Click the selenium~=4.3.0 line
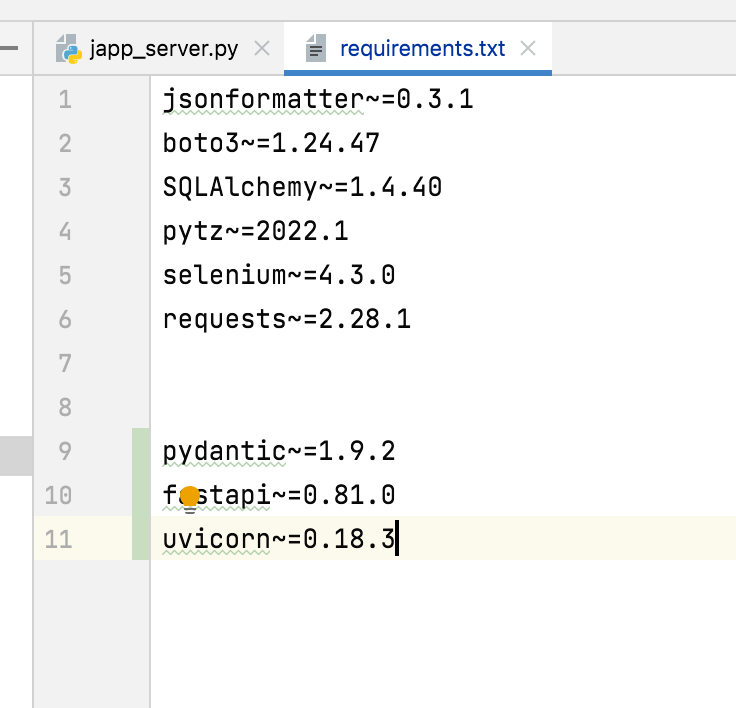The image size is (736, 708). [x=279, y=275]
